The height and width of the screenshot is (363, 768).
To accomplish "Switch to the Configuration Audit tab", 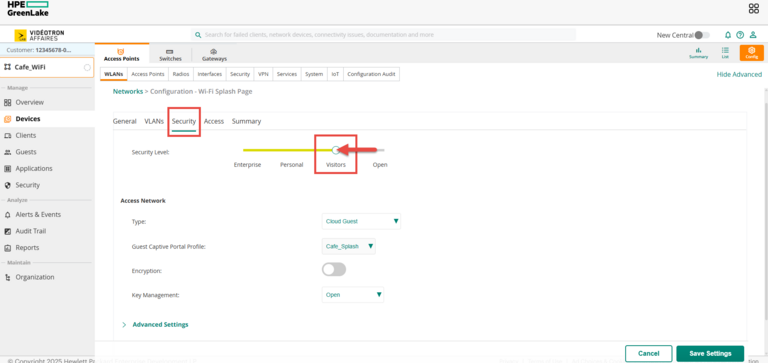I will point(371,74).
